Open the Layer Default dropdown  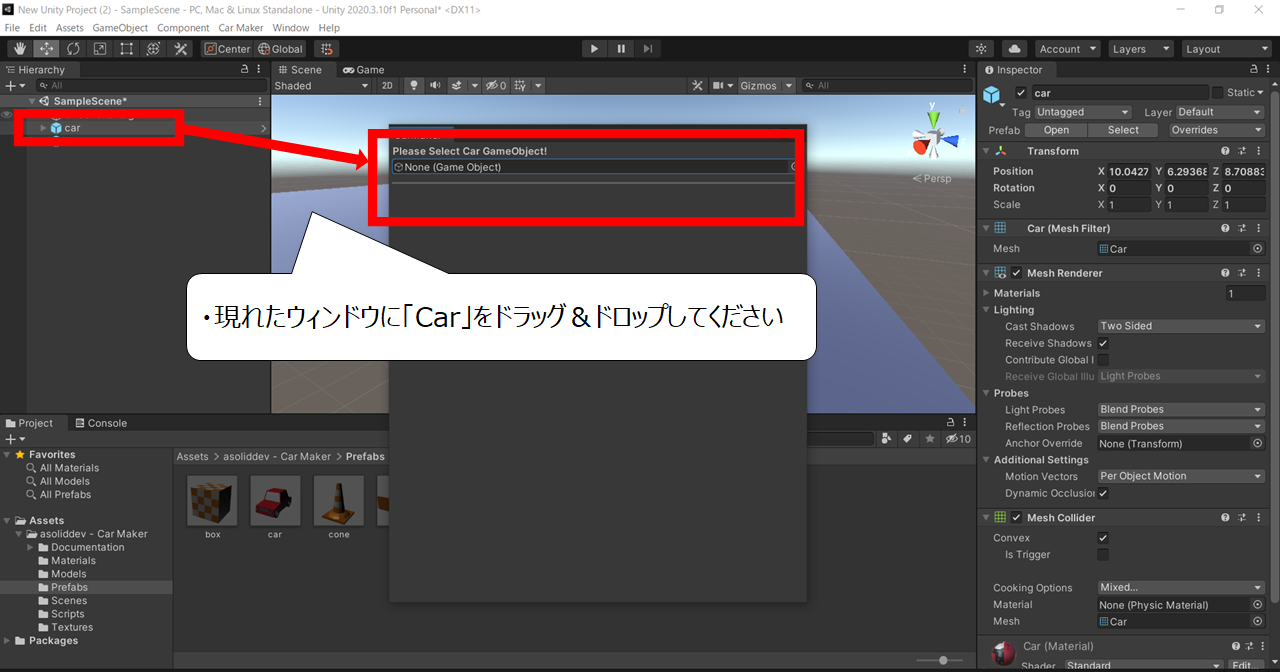(1219, 113)
